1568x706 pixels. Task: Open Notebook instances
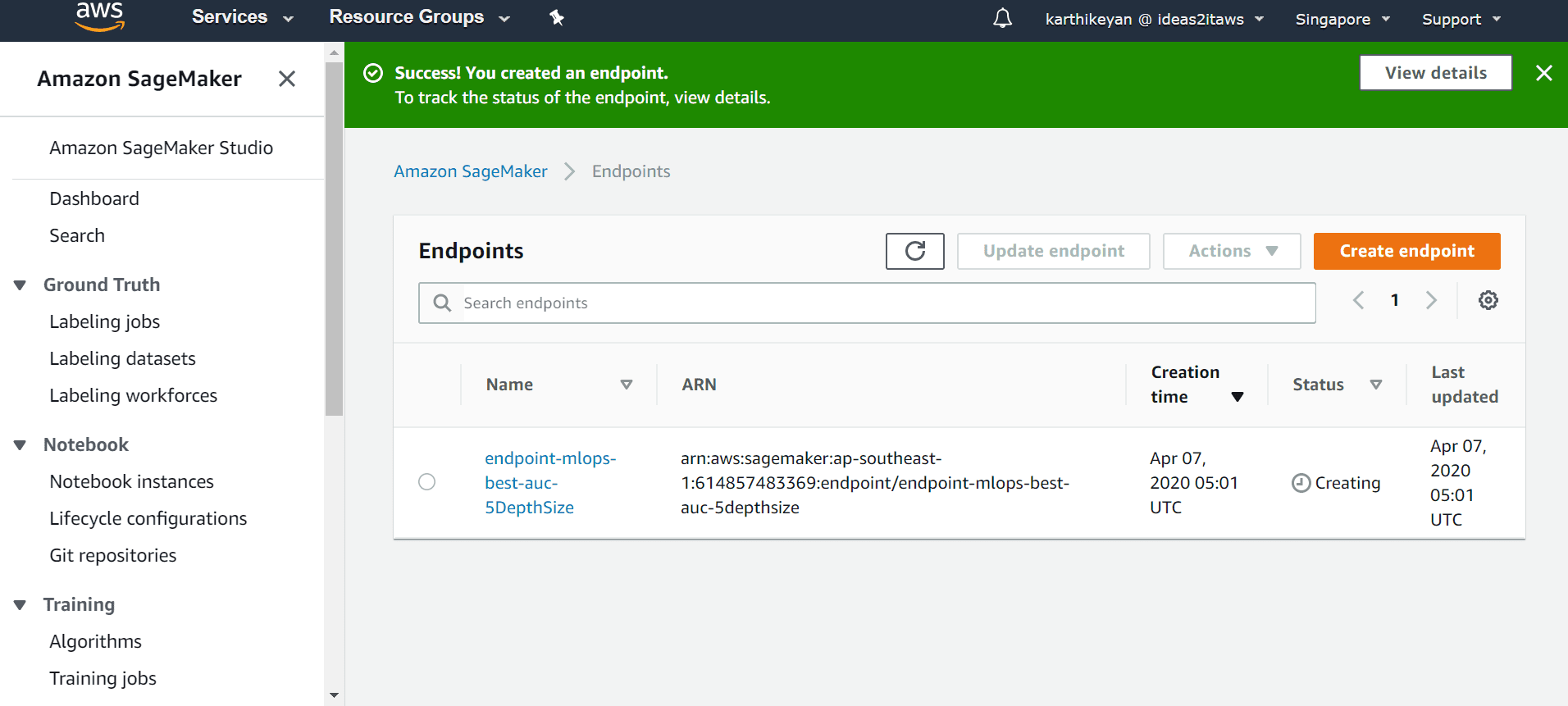tap(132, 481)
